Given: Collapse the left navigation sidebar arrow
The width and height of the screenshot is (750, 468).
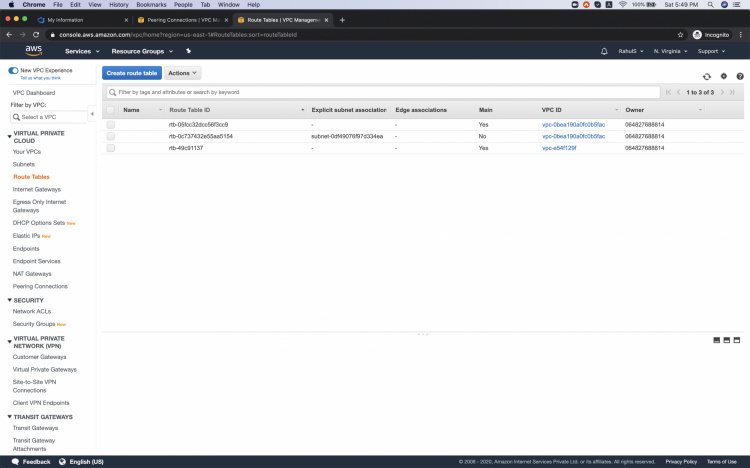Looking at the screenshot, I should tap(92, 113).
